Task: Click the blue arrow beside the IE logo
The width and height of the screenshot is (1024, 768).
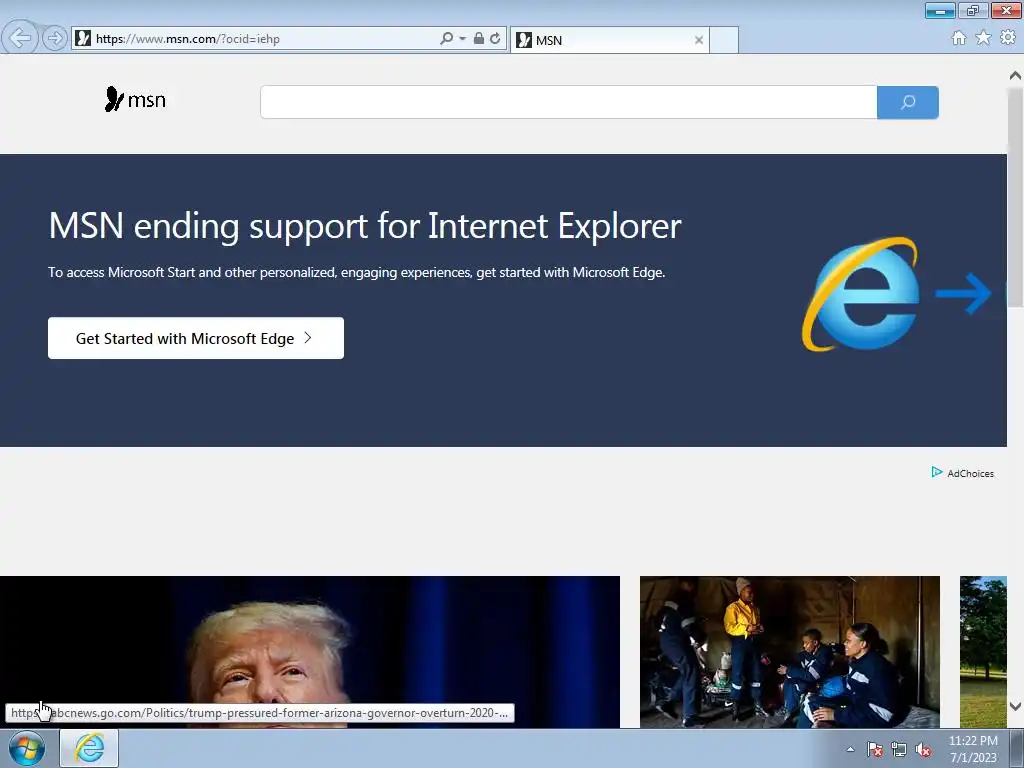Action: [964, 293]
